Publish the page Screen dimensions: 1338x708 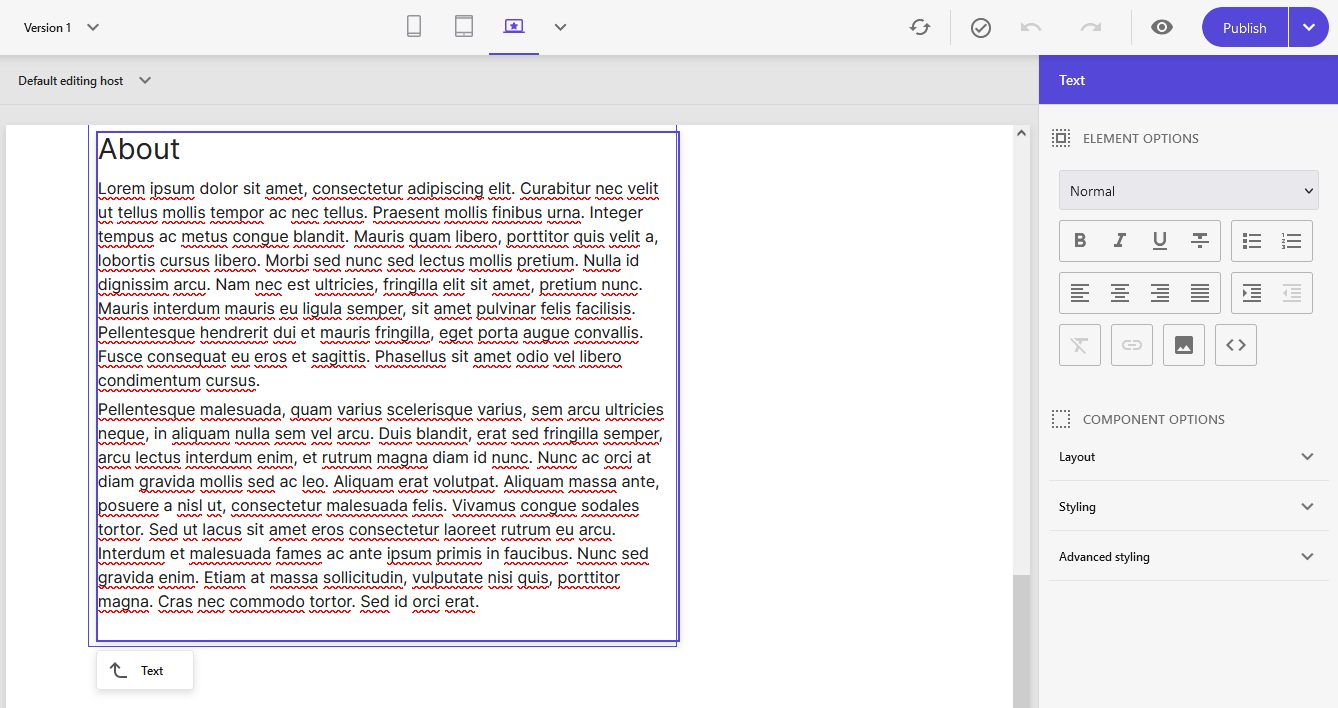(1245, 28)
